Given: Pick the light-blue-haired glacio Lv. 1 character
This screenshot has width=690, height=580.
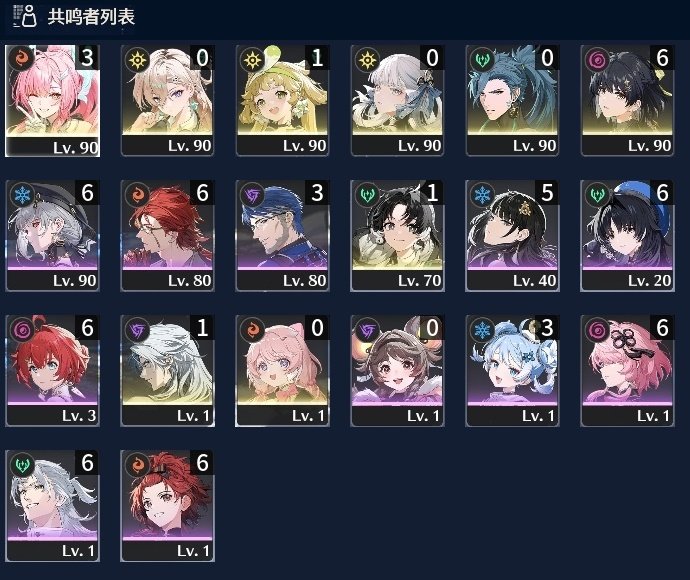Looking at the screenshot, I should (512, 371).
